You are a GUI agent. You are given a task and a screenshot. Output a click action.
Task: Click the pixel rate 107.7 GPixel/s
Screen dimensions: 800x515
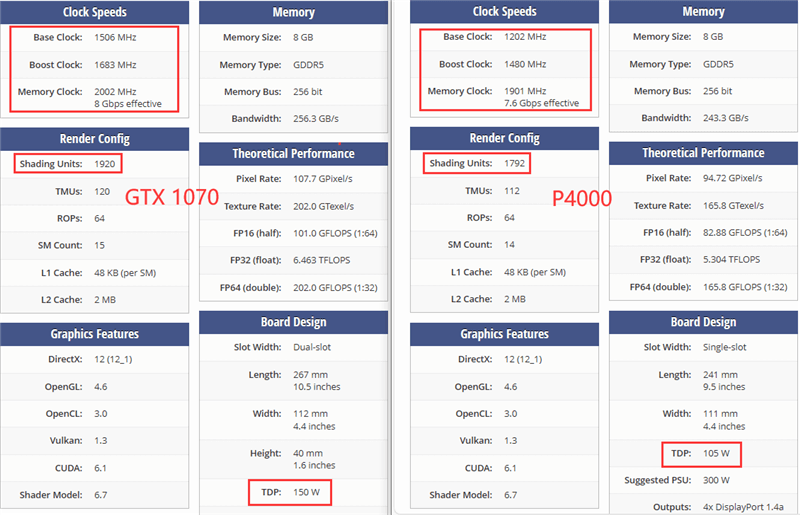[323, 179]
